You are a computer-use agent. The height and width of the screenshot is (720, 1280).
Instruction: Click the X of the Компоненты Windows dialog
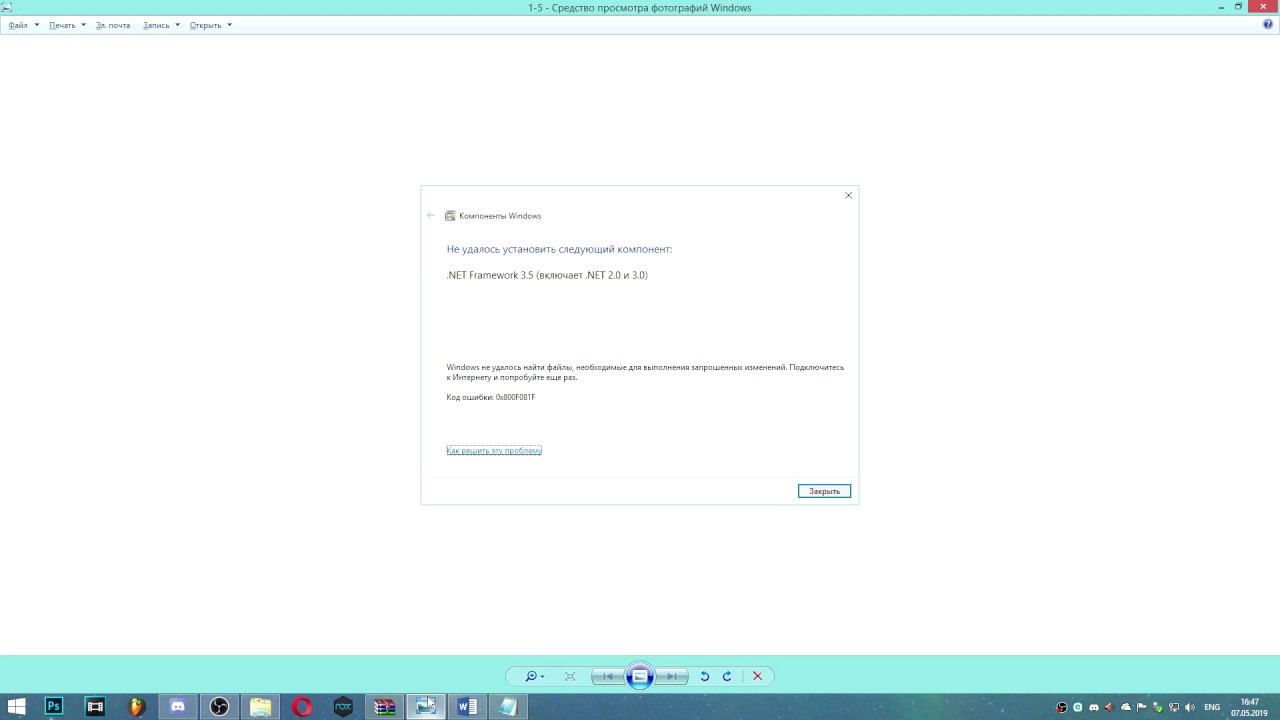848,196
